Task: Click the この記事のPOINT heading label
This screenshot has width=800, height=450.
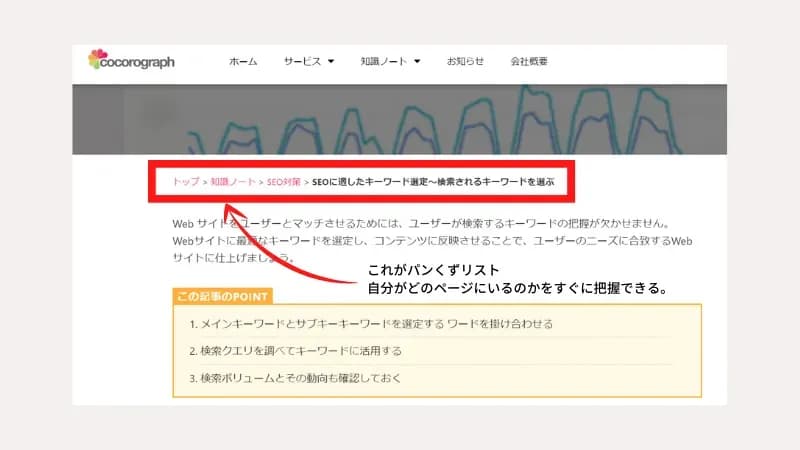Action: [222, 296]
